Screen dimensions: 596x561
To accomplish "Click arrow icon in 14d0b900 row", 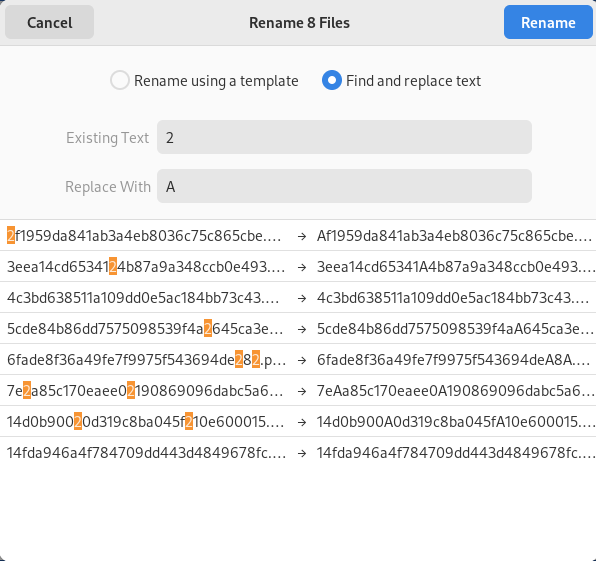I will (x=302, y=422).
